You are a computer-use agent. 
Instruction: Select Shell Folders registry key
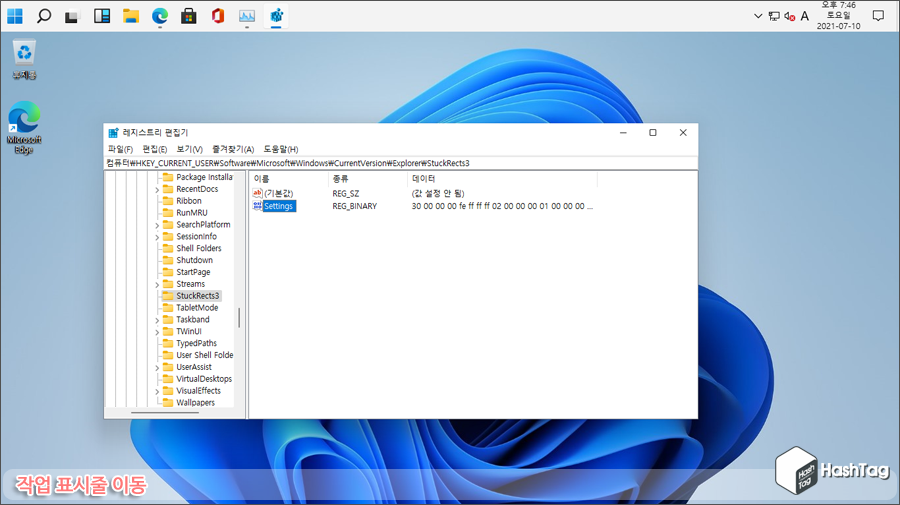coord(199,248)
